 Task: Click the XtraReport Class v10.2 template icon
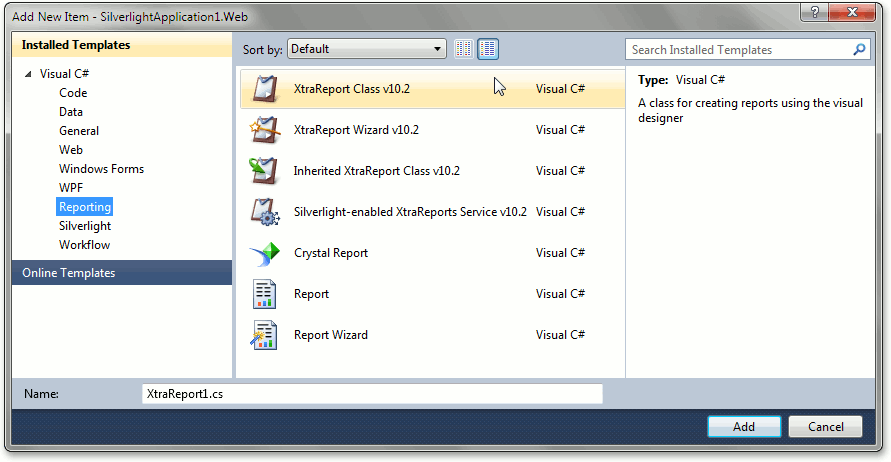[x=265, y=89]
